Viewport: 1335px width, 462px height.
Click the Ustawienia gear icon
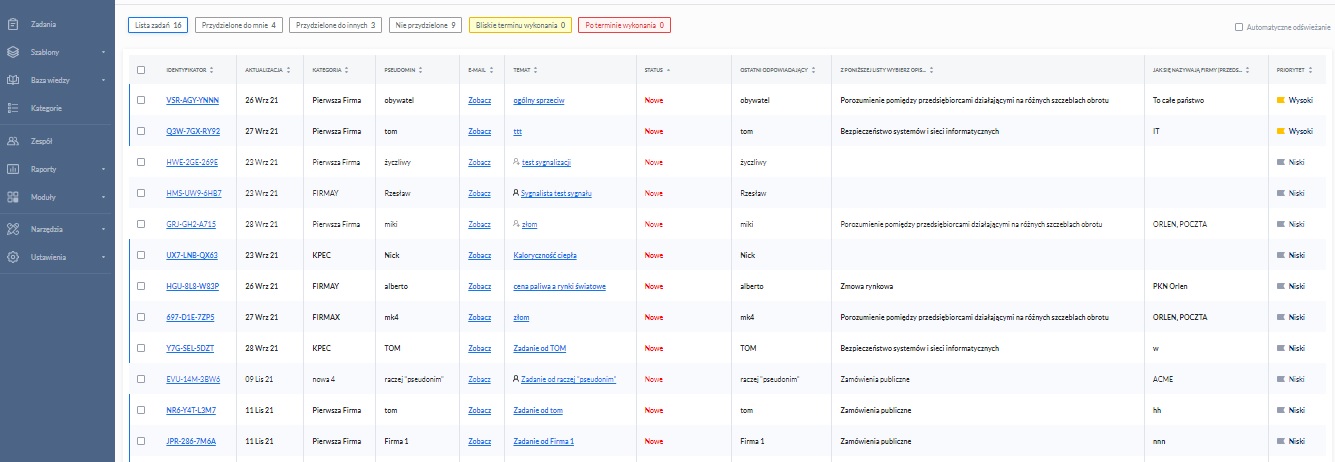tap(13, 257)
